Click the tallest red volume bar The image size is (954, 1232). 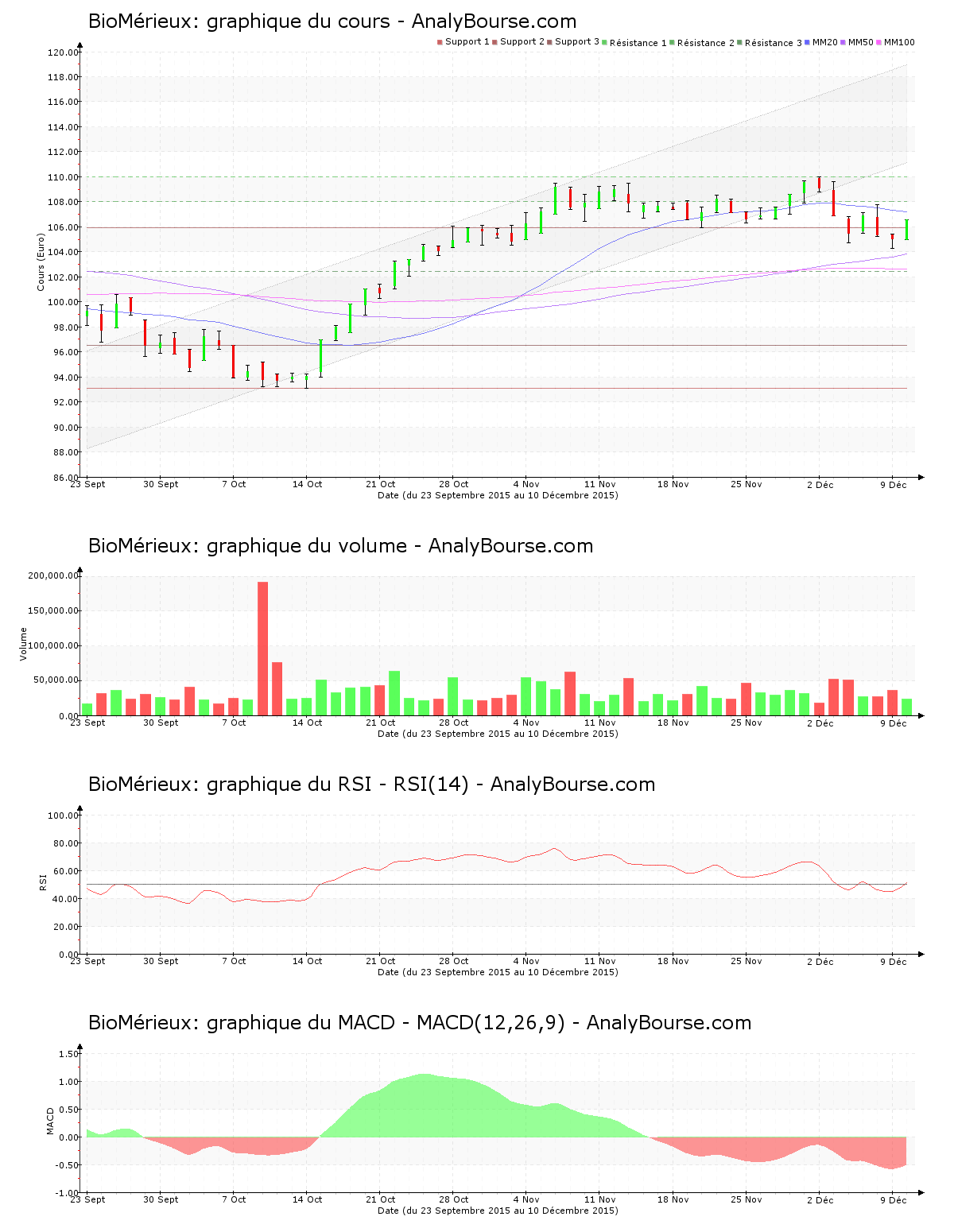click(x=262, y=649)
